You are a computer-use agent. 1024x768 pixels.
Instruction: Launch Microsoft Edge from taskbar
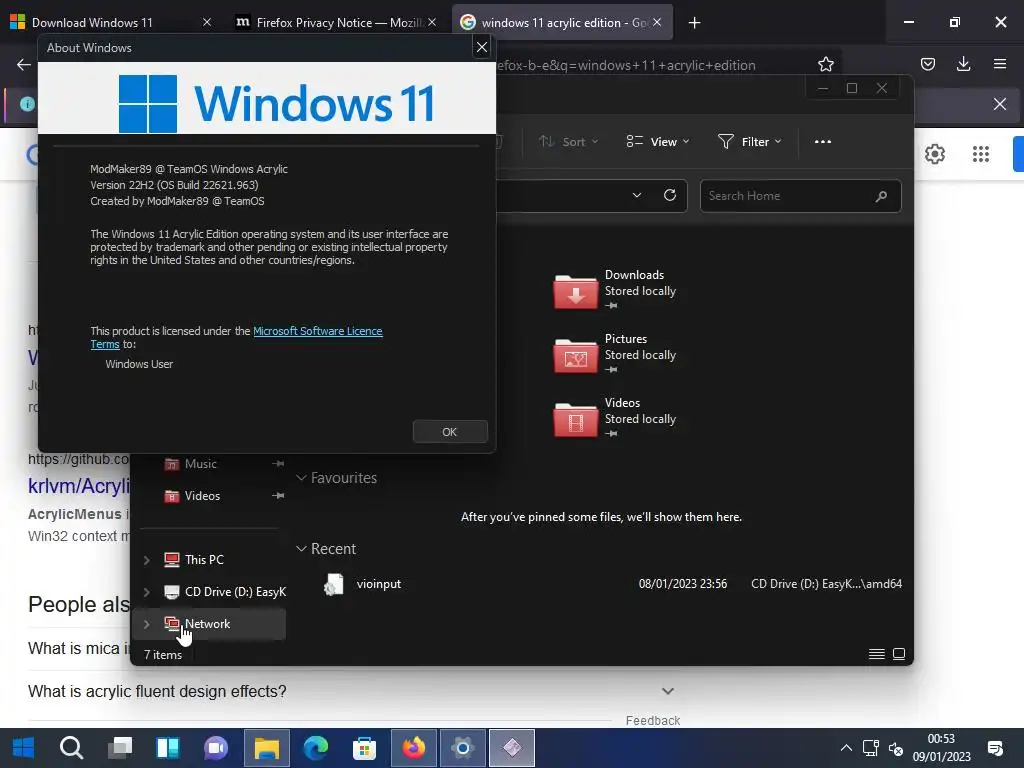click(x=315, y=748)
